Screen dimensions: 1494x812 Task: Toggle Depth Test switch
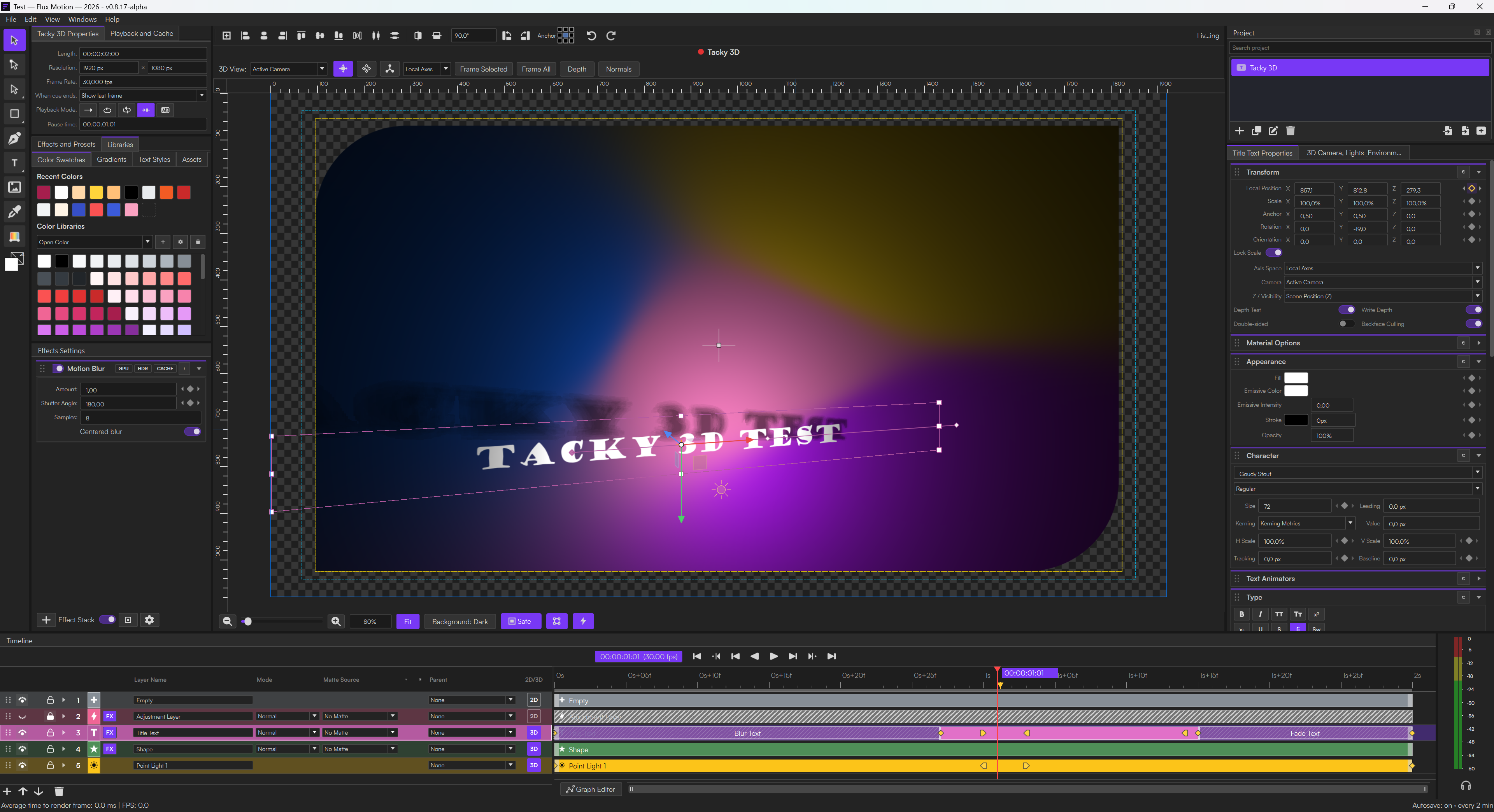[1347, 310]
